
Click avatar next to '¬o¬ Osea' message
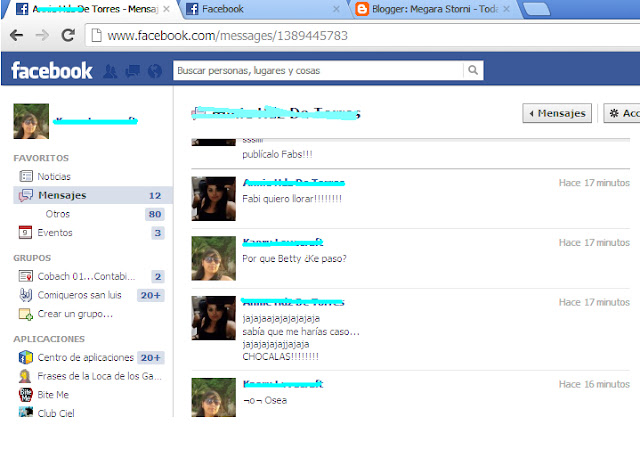(x=213, y=397)
